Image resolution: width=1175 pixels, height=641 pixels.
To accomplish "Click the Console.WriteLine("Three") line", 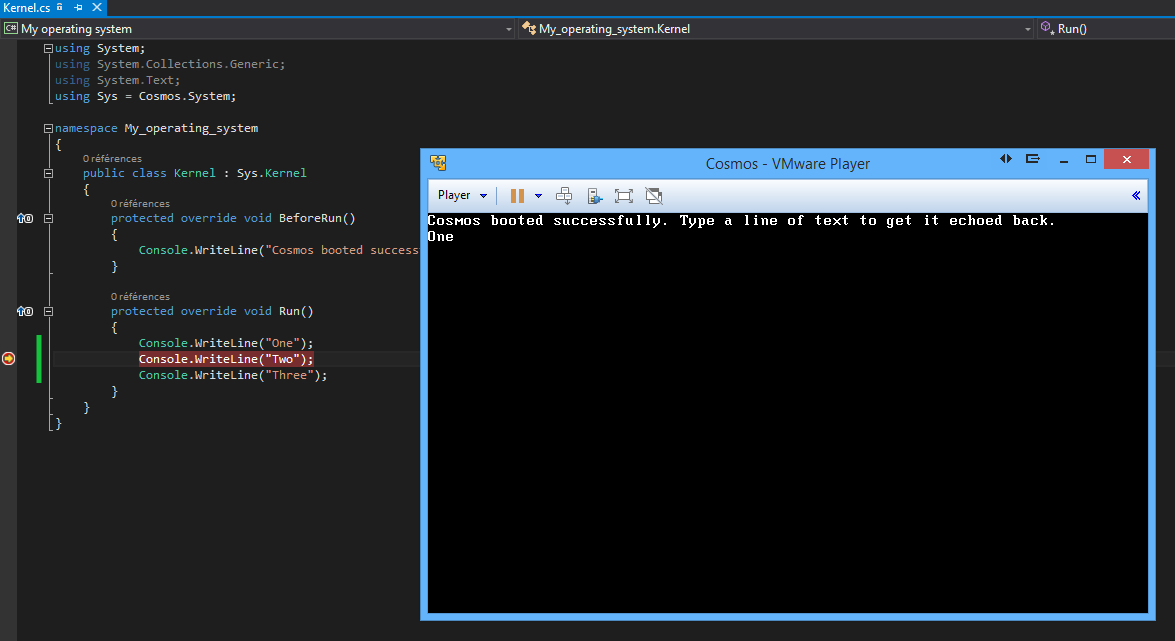I will click(233, 375).
